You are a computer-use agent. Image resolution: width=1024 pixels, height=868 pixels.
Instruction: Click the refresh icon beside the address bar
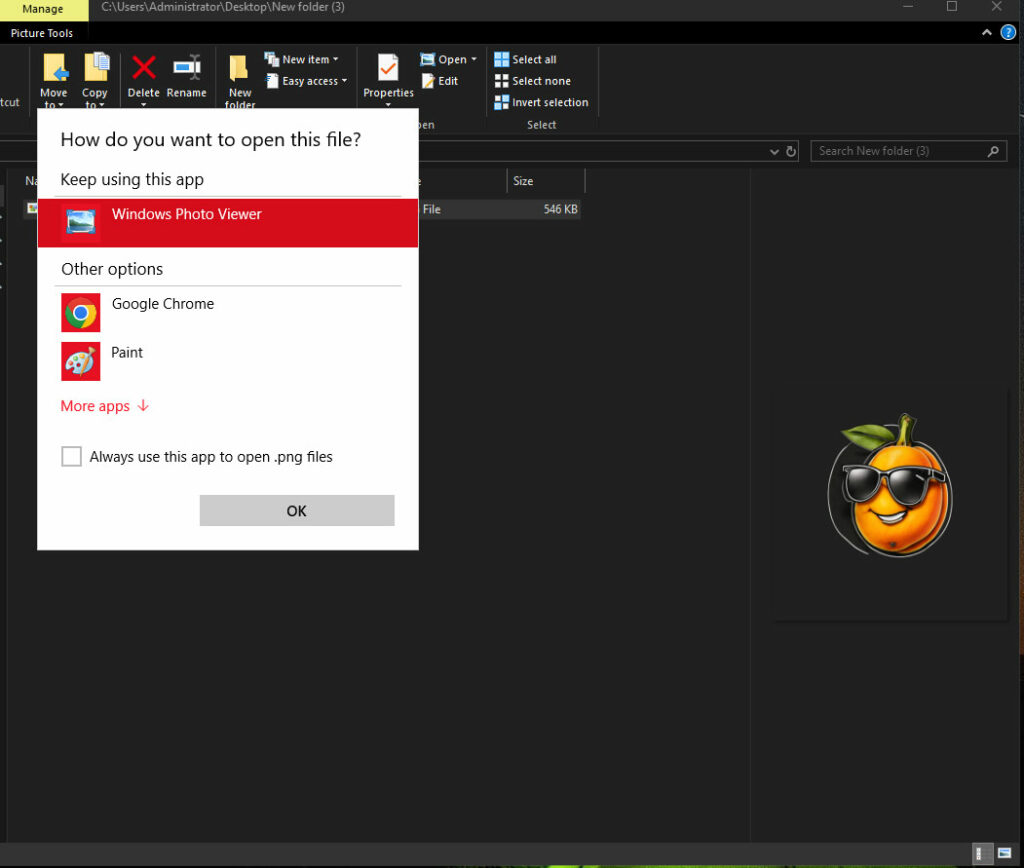(x=791, y=151)
